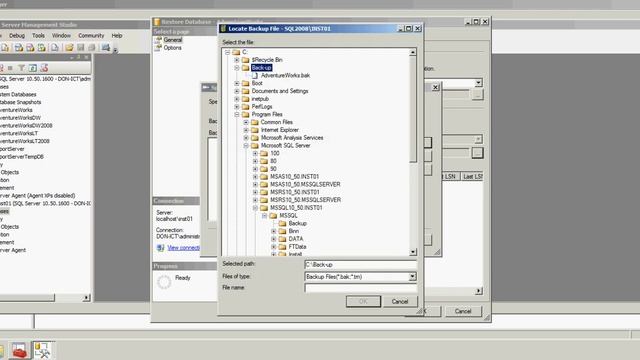
Task: Expand the DATA folder node
Action: pyautogui.click(x=274, y=239)
